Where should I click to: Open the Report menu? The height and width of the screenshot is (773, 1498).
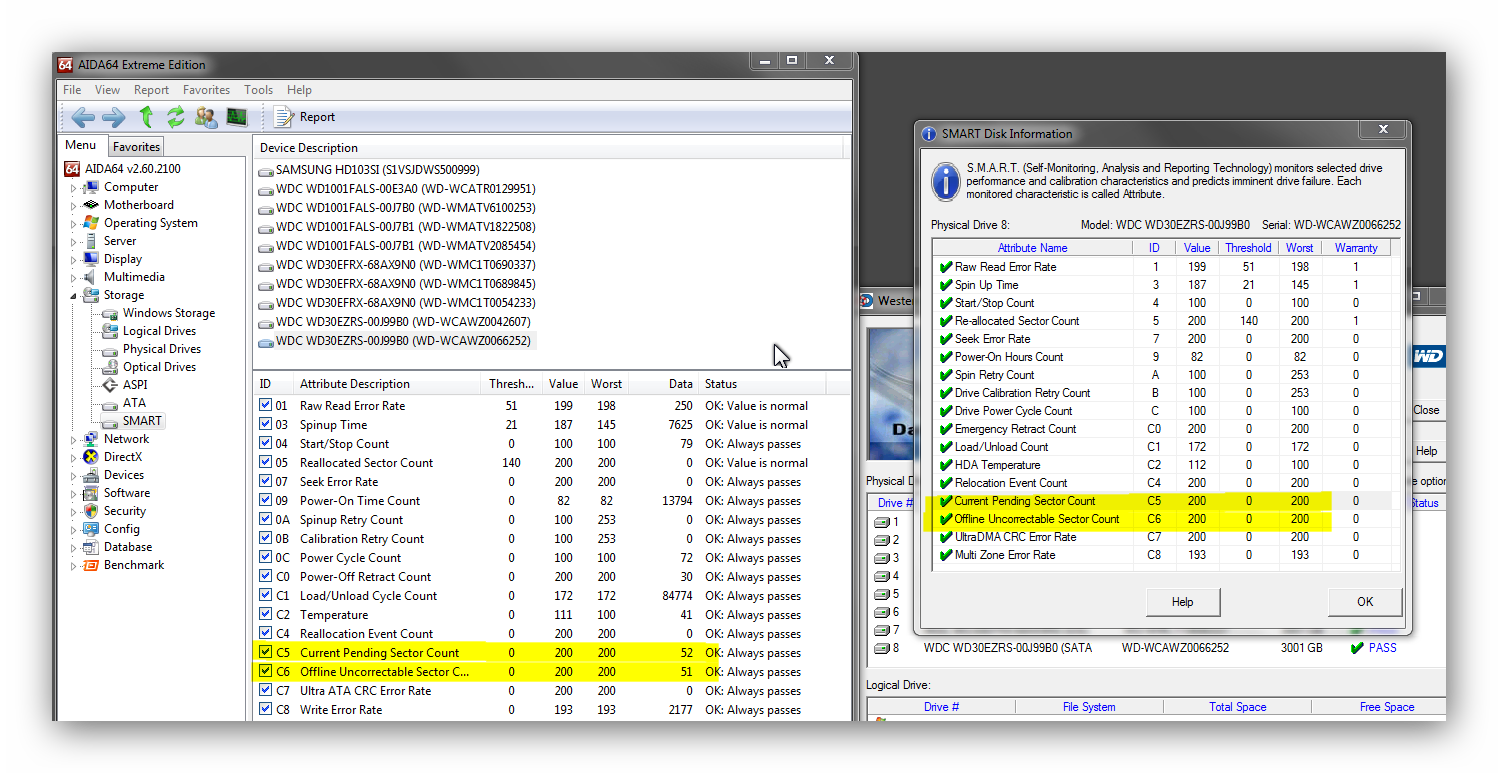point(151,90)
